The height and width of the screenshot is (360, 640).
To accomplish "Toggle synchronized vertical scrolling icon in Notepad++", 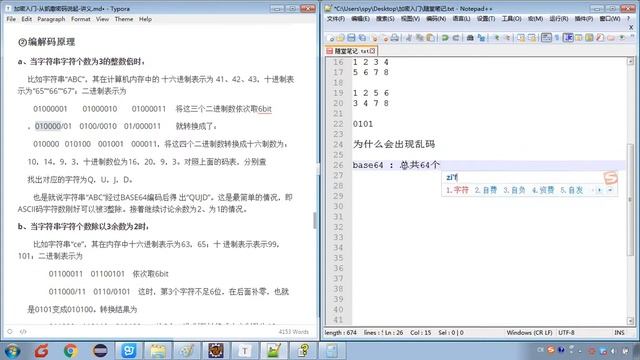I will tap(521, 38).
